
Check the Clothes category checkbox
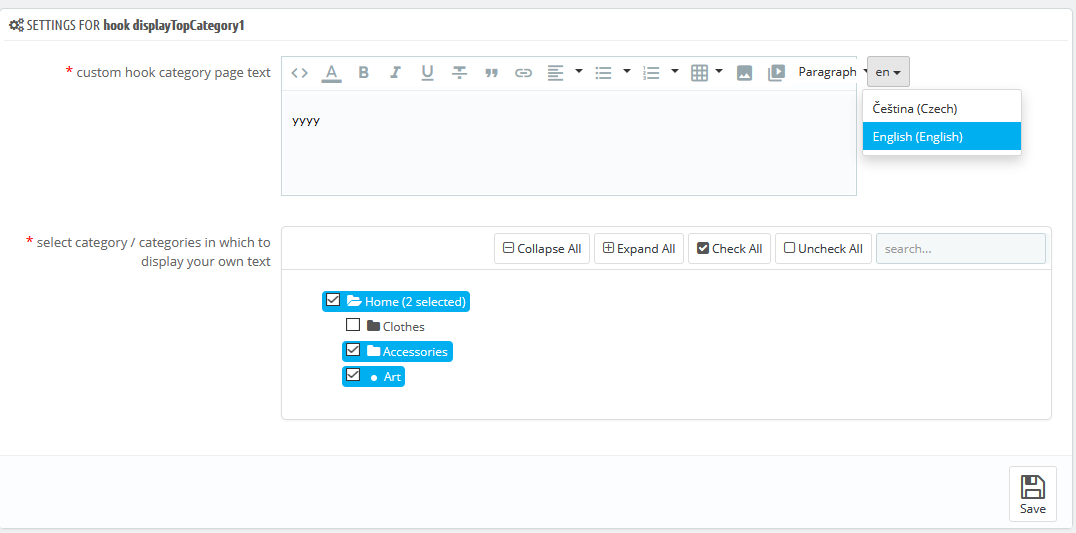353,324
